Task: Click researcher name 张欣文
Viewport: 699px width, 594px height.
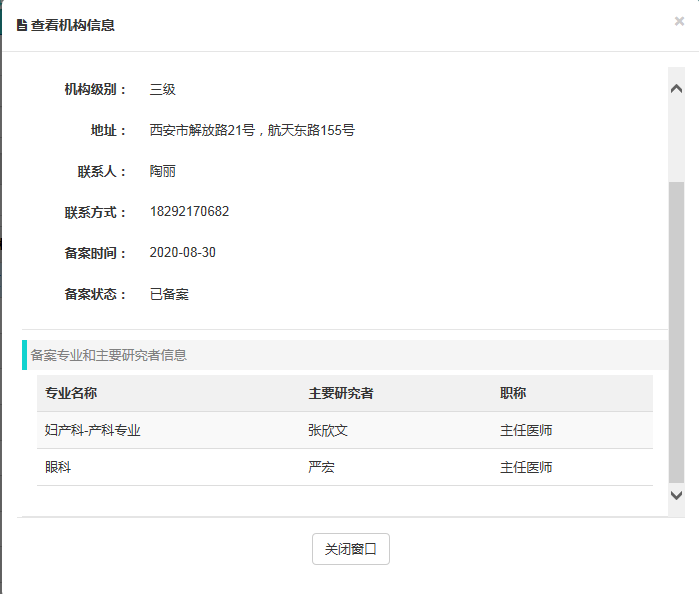Action: (x=328, y=431)
